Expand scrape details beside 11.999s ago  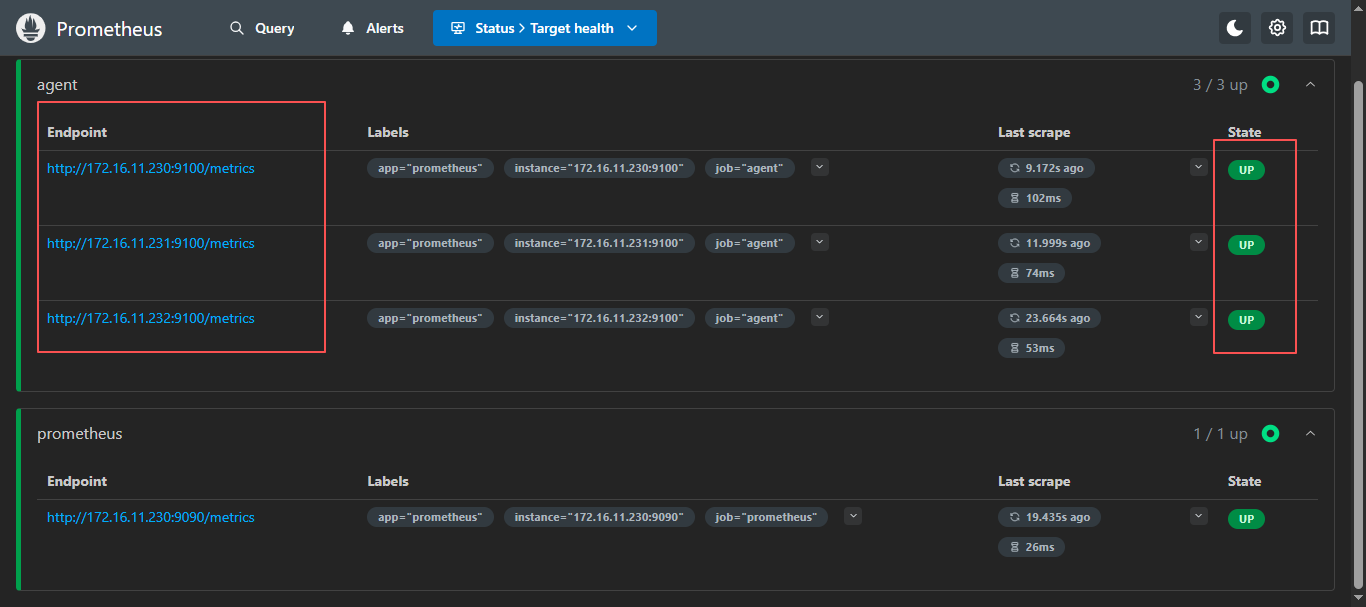pyautogui.click(x=1199, y=242)
